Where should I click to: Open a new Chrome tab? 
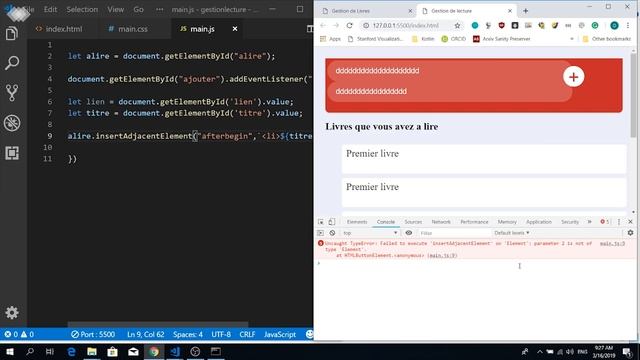(525, 11)
